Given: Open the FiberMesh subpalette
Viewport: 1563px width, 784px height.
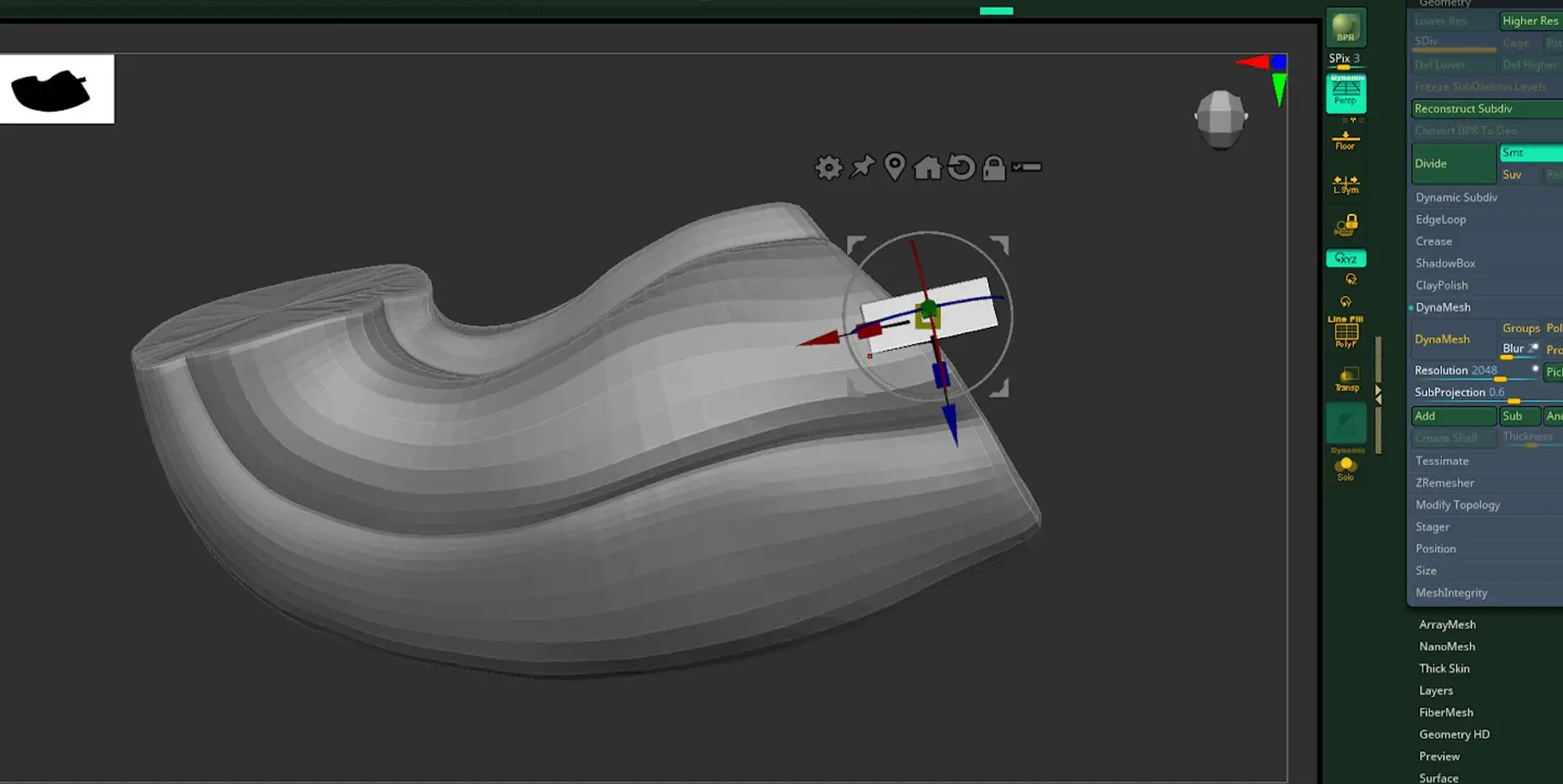Looking at the screenshot, I should pyautogui.click(x=1446, y=713).
